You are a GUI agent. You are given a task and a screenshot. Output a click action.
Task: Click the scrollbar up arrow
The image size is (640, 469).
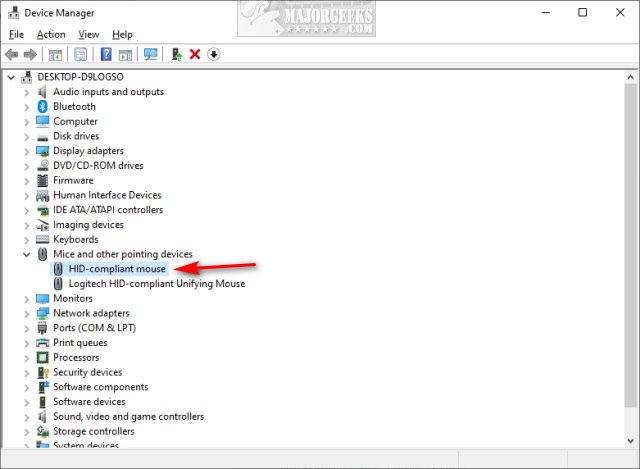point(630,77)
